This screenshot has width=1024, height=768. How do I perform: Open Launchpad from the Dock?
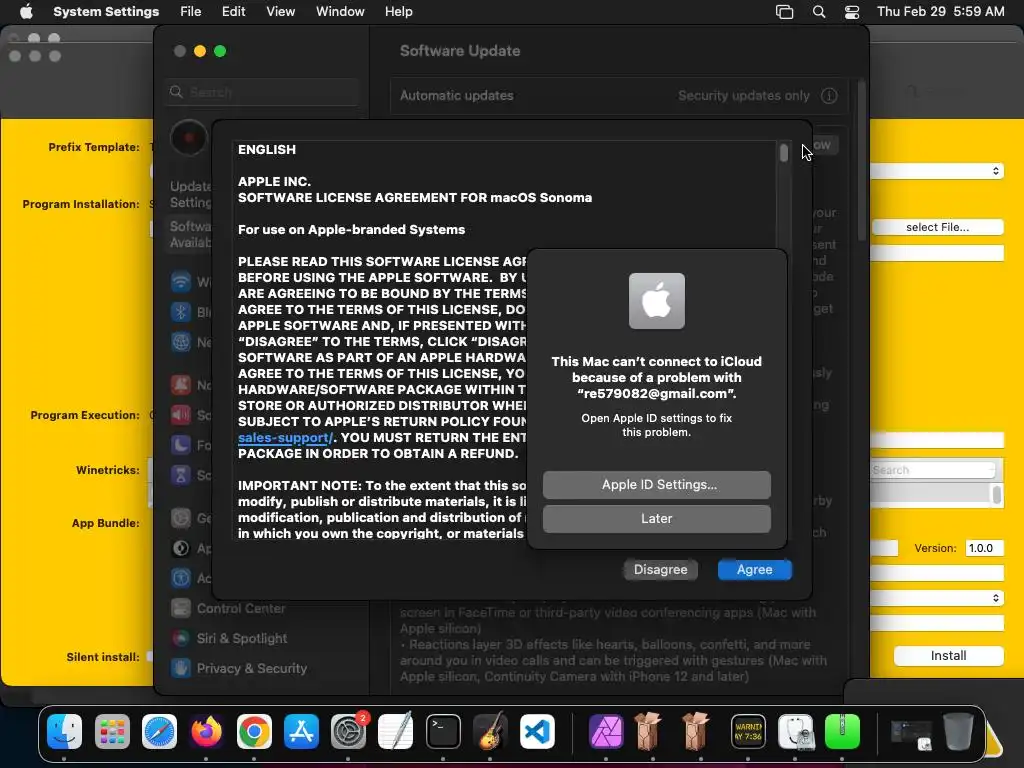click(x=112, y=731)
